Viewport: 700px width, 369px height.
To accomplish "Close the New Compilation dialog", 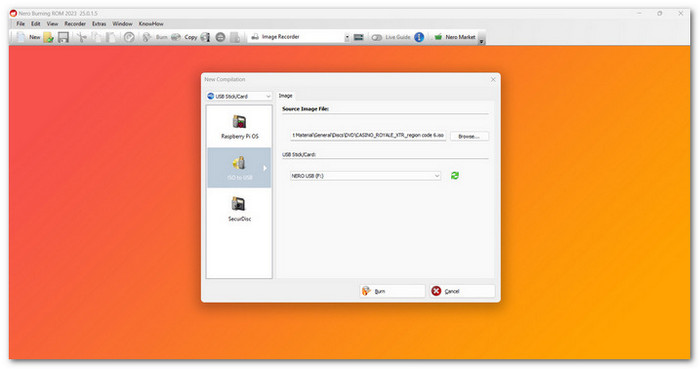I will (x=493, y=79).
